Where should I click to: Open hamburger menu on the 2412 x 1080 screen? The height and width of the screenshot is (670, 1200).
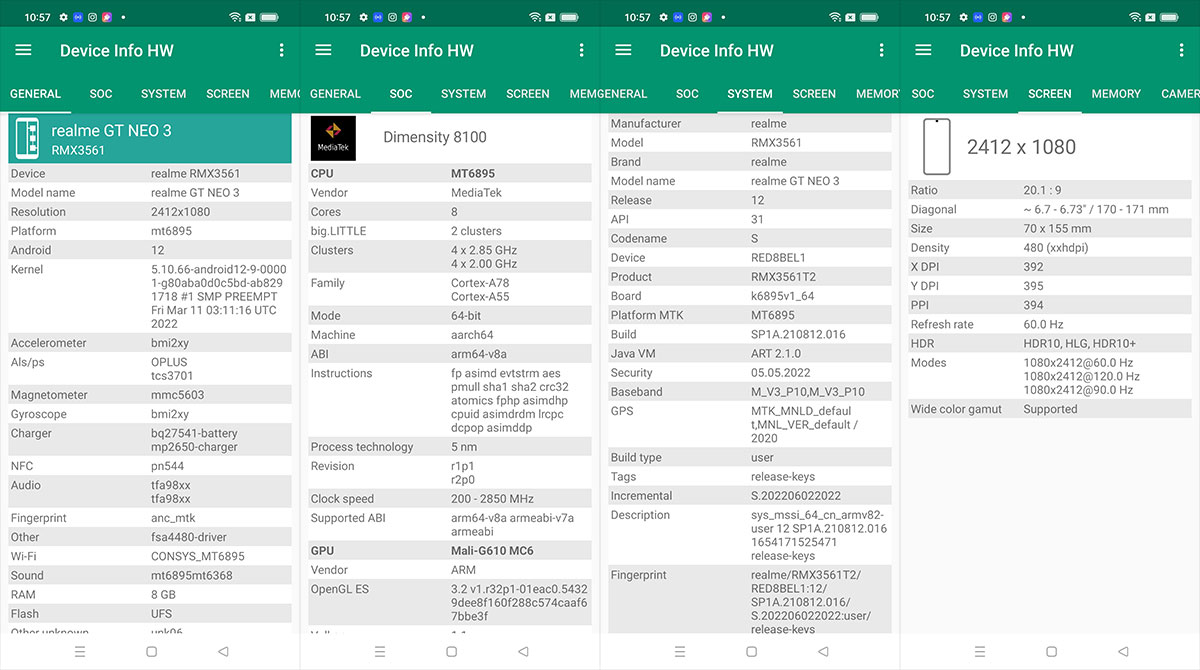pos(923,50)
